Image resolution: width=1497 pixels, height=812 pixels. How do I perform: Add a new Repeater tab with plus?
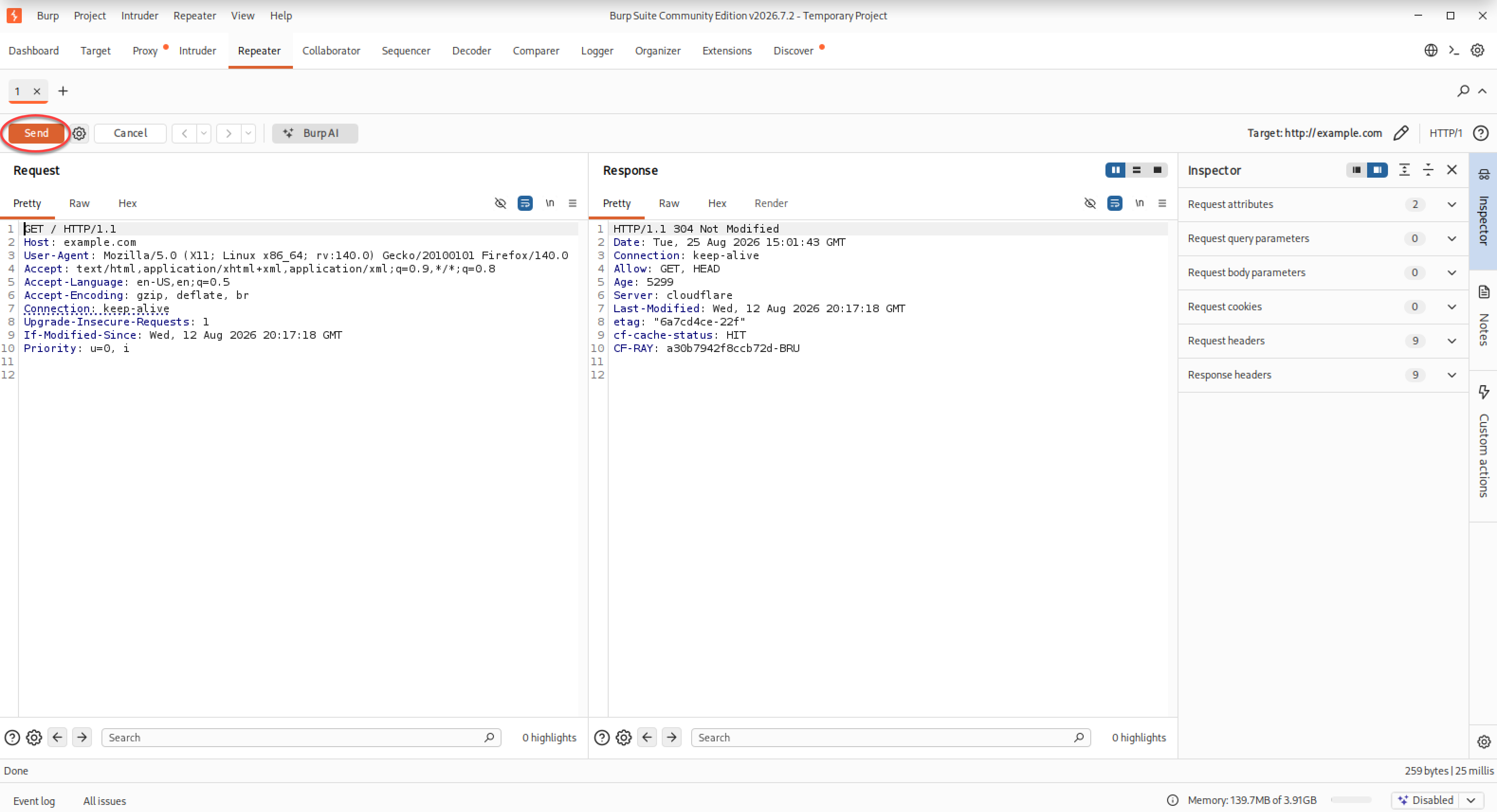click(x=63, y=91)
